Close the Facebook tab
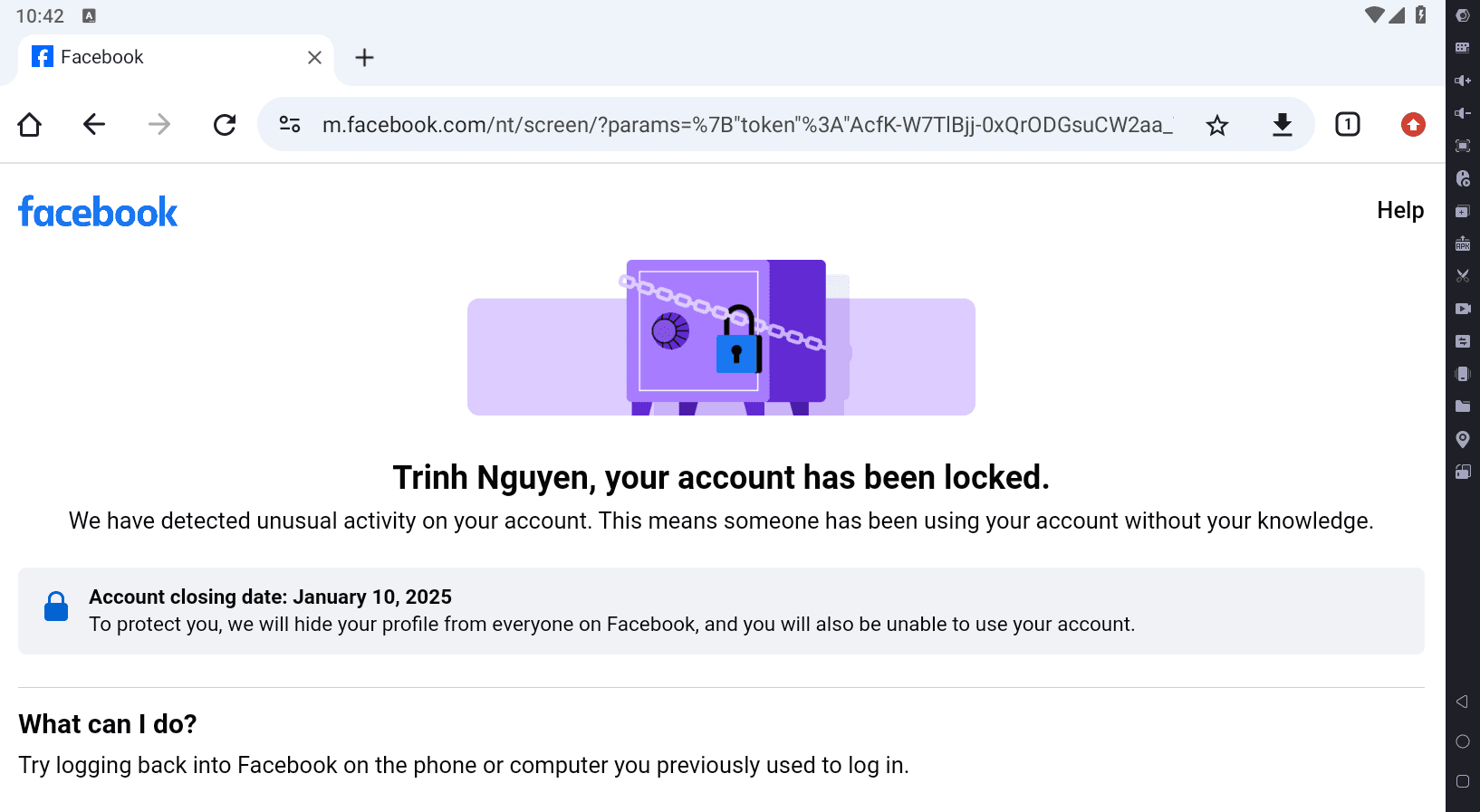This screenshot has width=1480, height=812. point(314,58)
